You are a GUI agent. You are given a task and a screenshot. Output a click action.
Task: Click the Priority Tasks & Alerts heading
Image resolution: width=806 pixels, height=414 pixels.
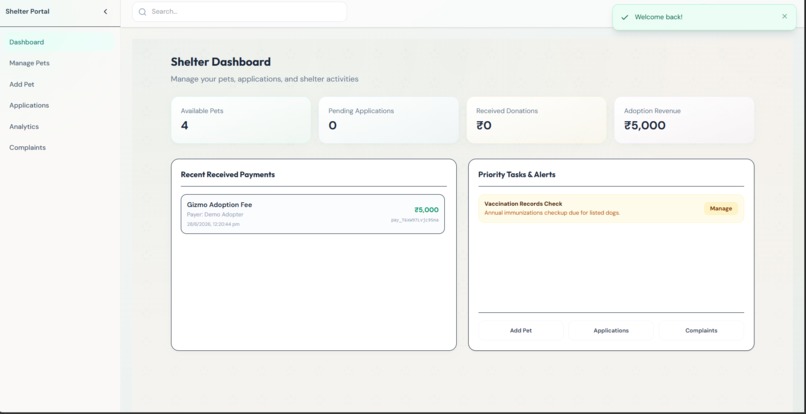pos(517,174)
